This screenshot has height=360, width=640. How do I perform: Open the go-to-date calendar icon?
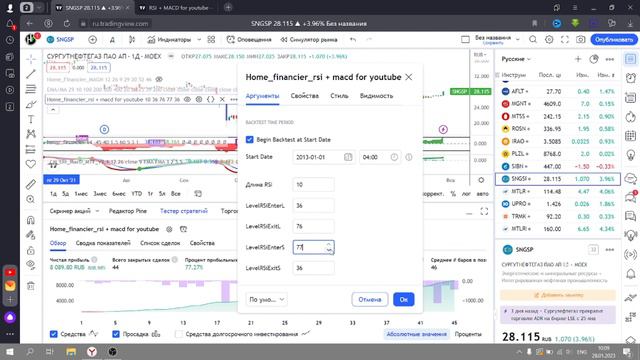198,193
